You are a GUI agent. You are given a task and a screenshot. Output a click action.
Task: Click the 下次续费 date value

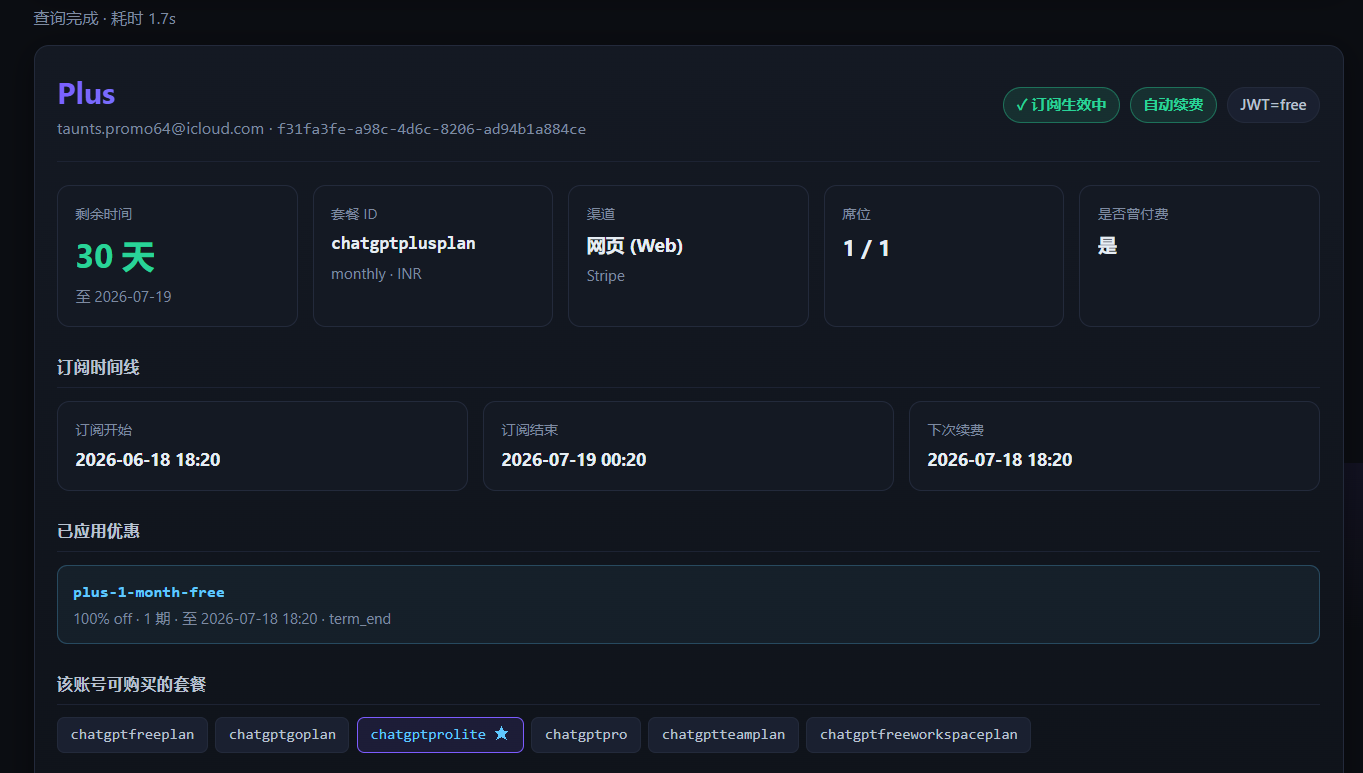(1000, 460)
